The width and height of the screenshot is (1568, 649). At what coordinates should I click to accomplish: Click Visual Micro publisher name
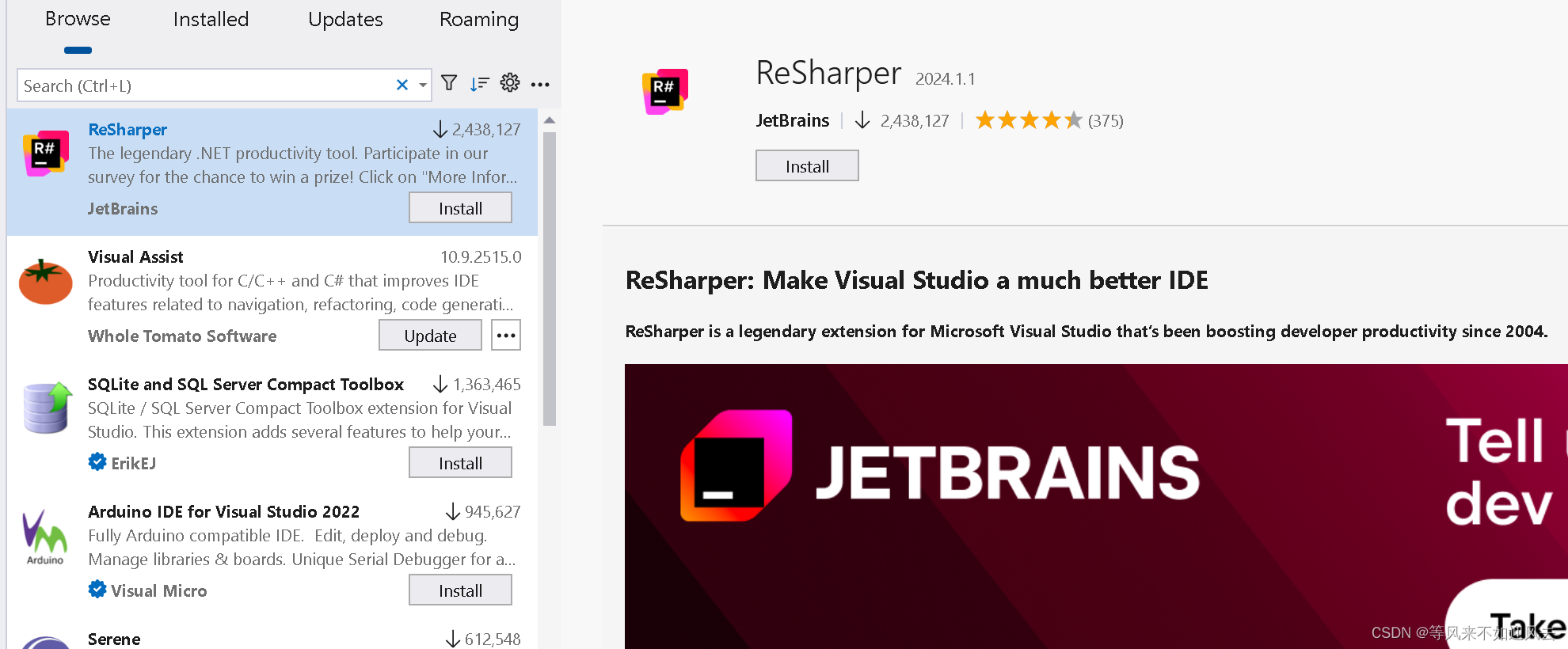(158, 590)
